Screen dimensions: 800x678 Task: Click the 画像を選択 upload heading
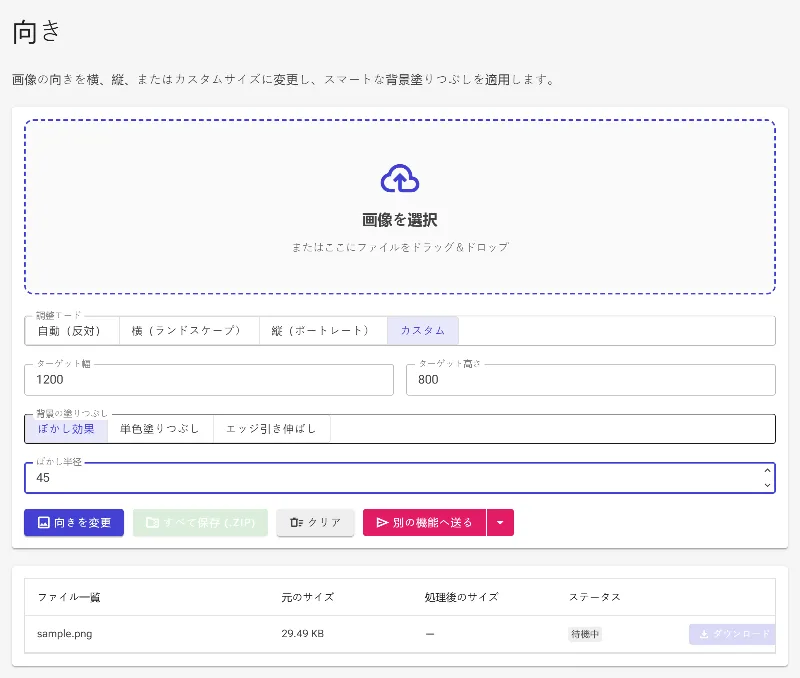[400, 220]
